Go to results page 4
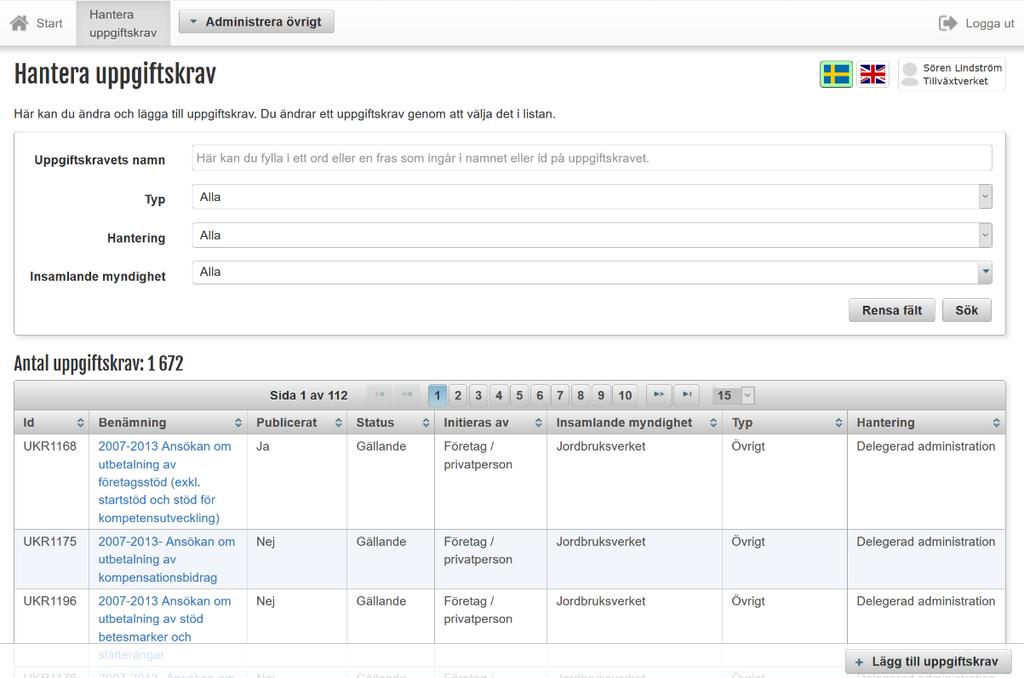This screenshot has width=1024, height=678. 499,395
